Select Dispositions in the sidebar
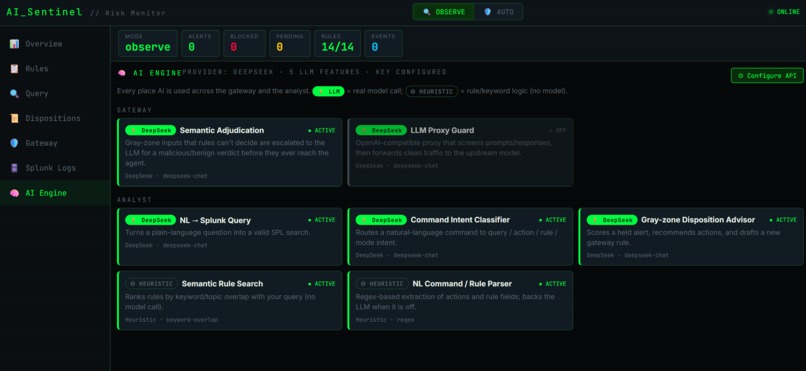The image size is (806, 371). point(55,118)
